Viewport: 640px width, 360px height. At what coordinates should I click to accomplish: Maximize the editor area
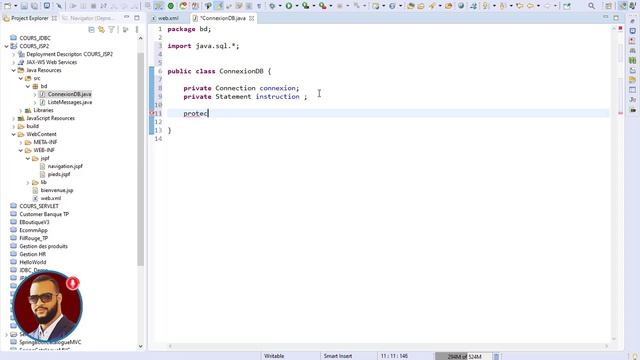pyautogui.click(x=616, y=18)
